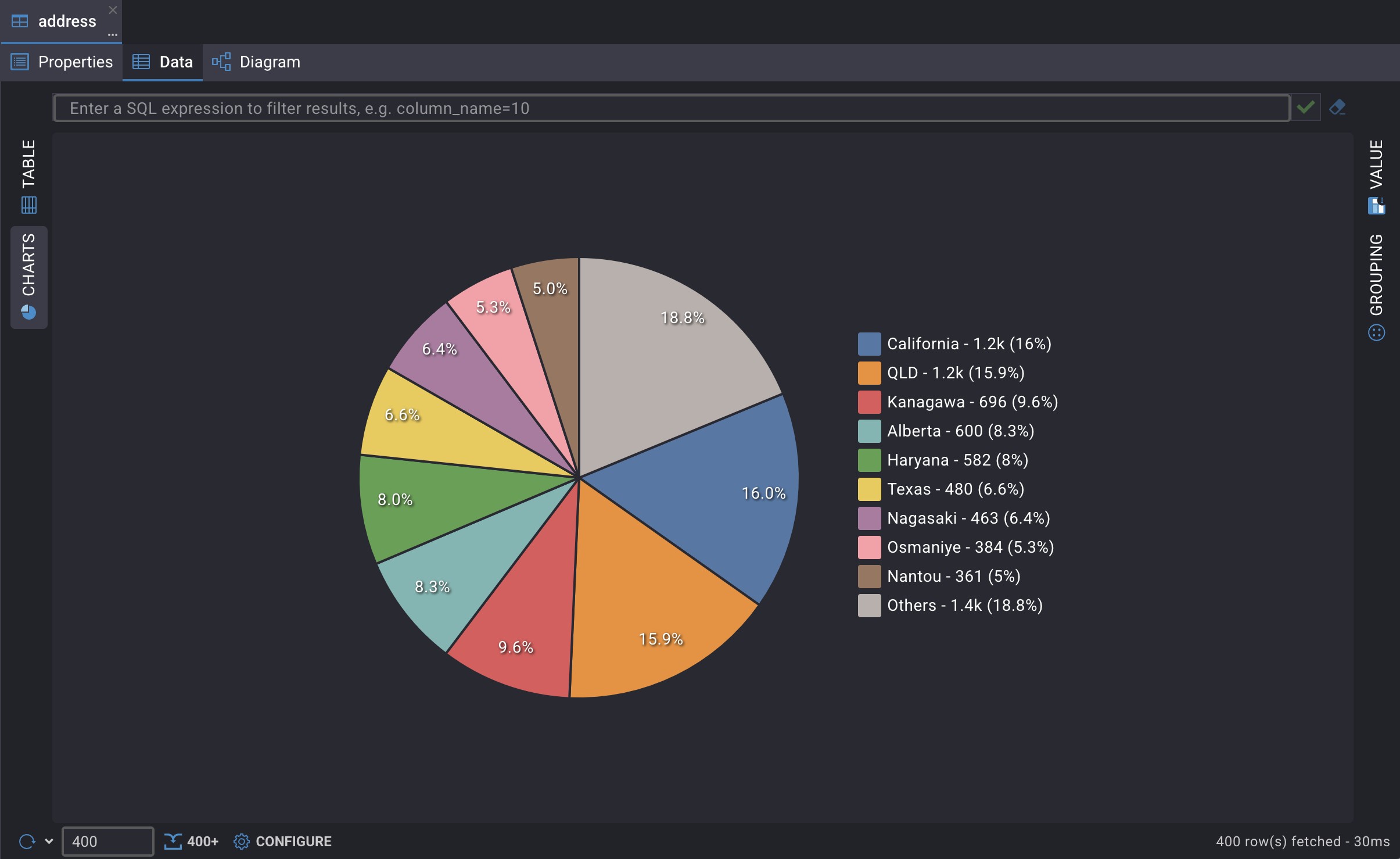This screenshot has width=1400, height=859.
Task: Click the address table tab icon
Action: (20, 22)
